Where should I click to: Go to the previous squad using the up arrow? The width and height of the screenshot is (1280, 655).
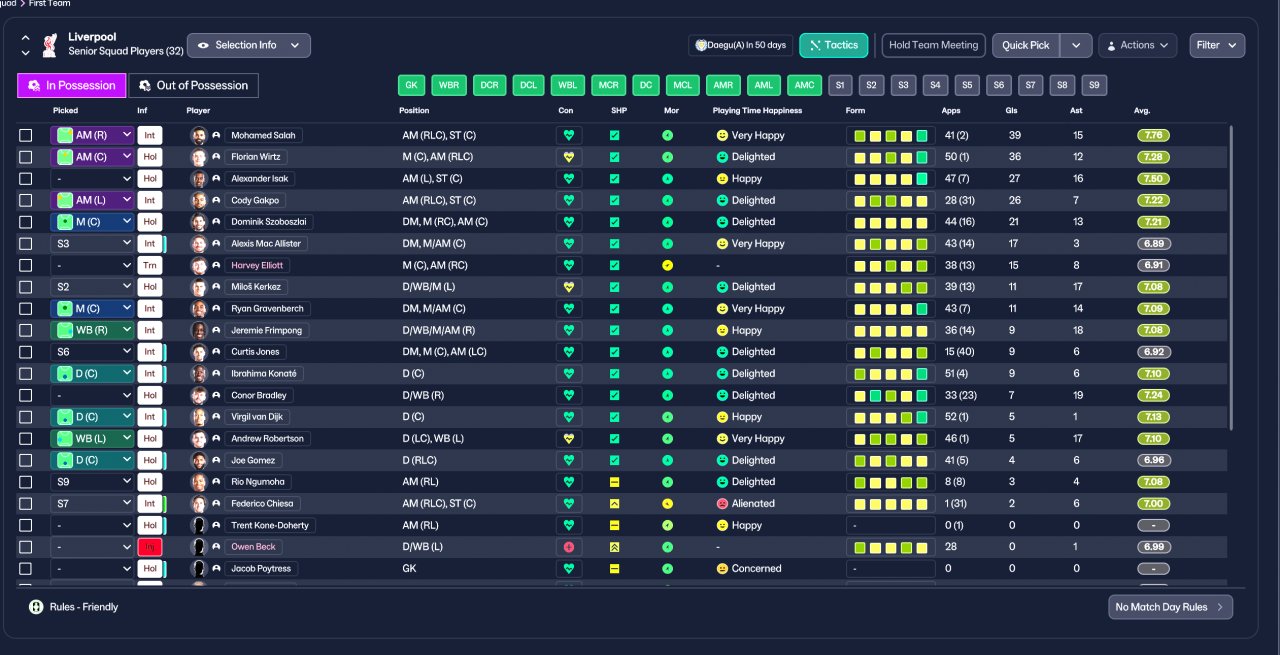pyautogui.click(x=26, y=38)
